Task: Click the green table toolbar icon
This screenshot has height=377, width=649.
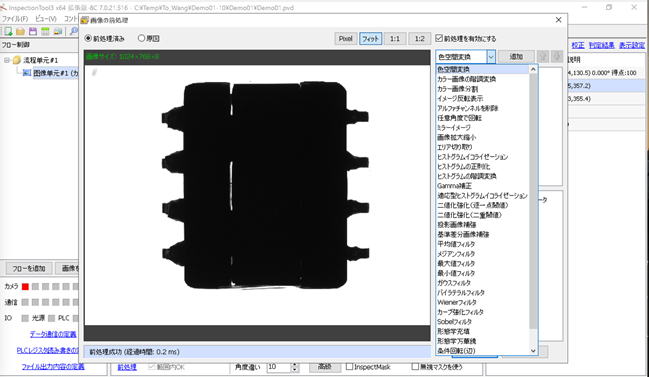Action: tap(45, 31)
